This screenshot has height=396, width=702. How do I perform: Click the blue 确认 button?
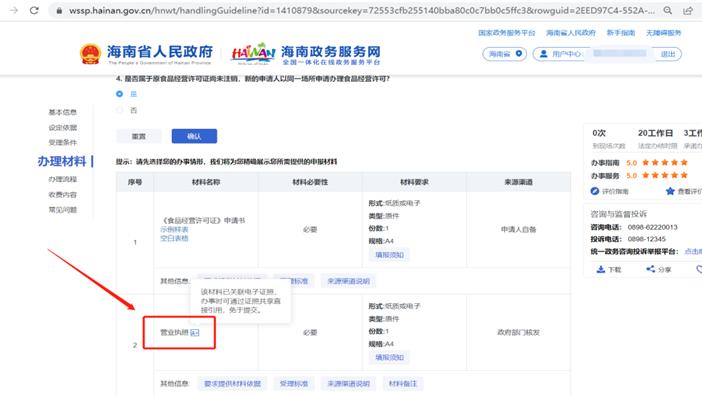pyautogui.click(x=194, y=136)
